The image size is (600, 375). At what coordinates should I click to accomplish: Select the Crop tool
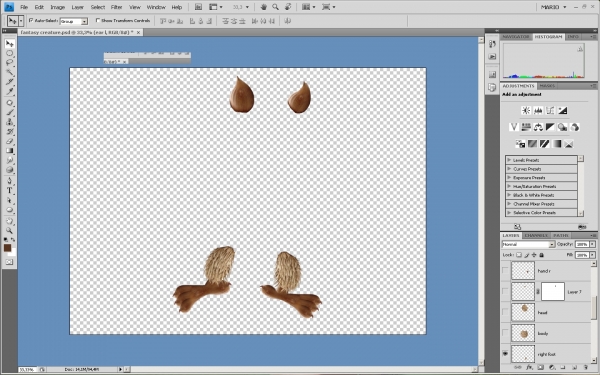9,82
